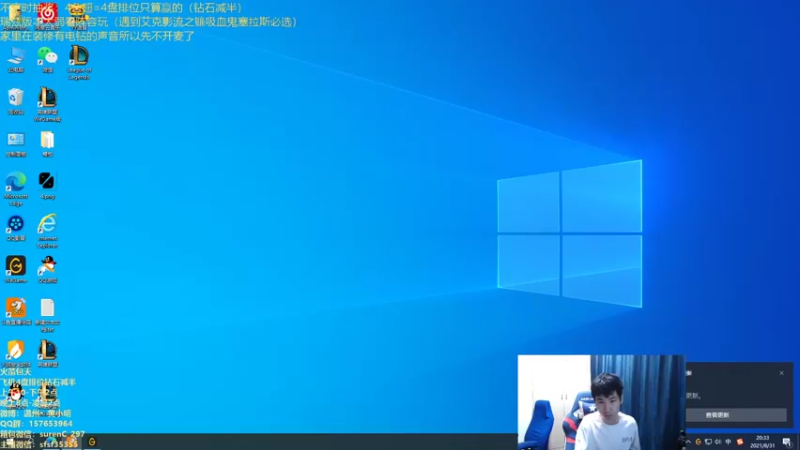Launch Microsoft Edge from desktop
Image resolution: width=800 pixels, height=450 pixels.
[16, 188]
